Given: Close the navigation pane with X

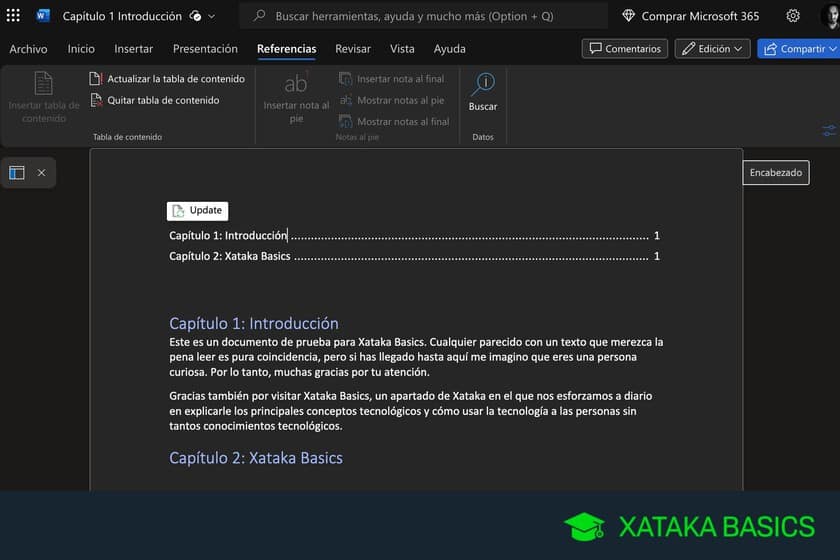Looking at the screenshot, I should [41, 172].
